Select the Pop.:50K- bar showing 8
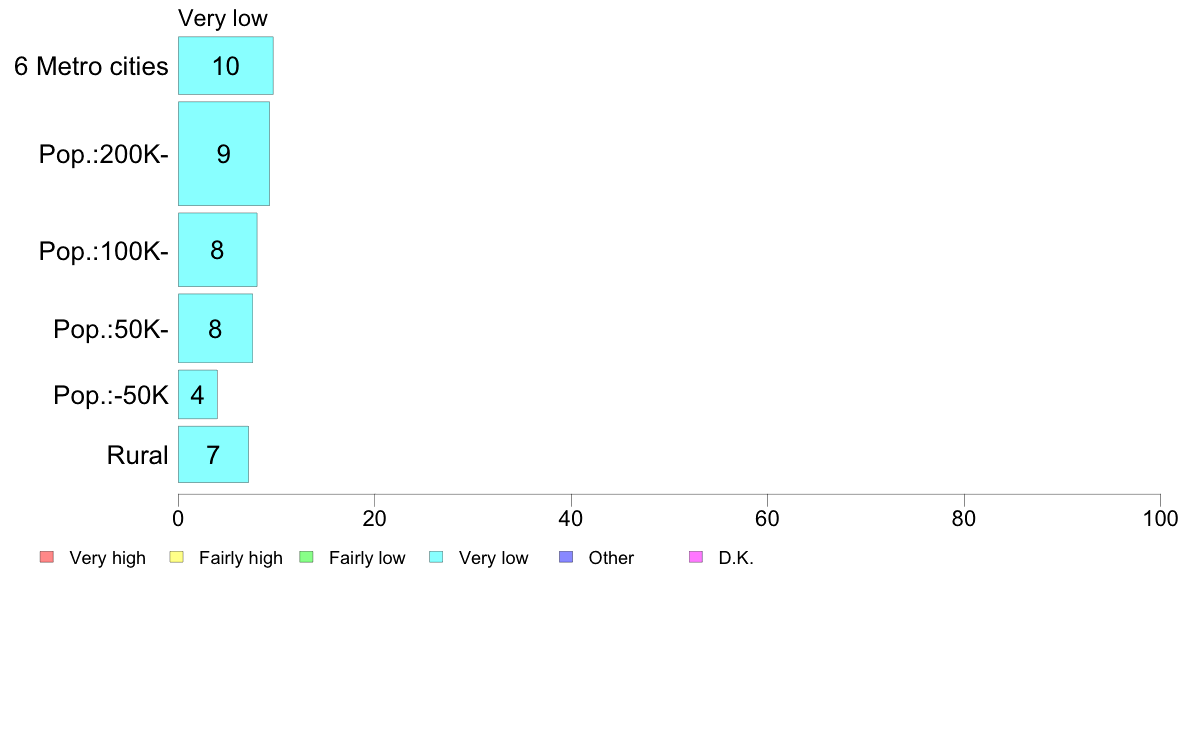 pyautogui.click(x=215, y=328)
